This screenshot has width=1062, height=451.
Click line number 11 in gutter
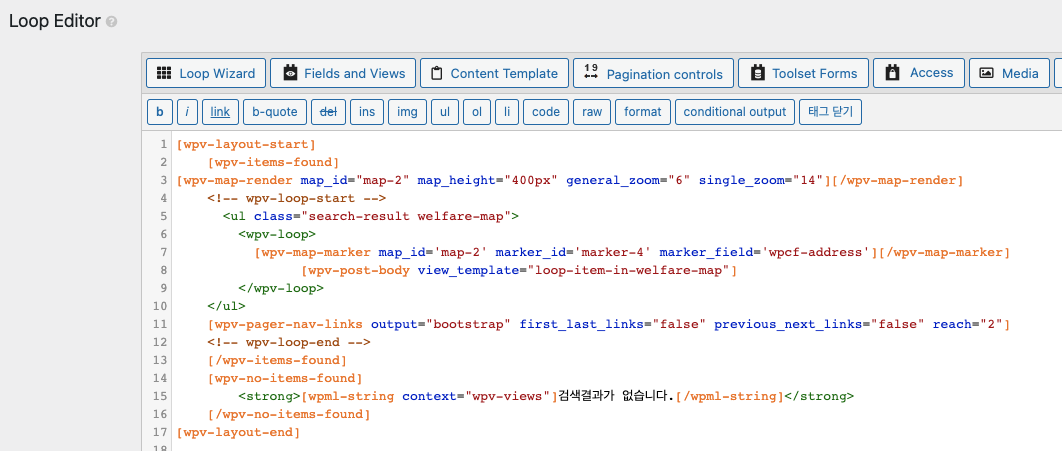point(160,324)
